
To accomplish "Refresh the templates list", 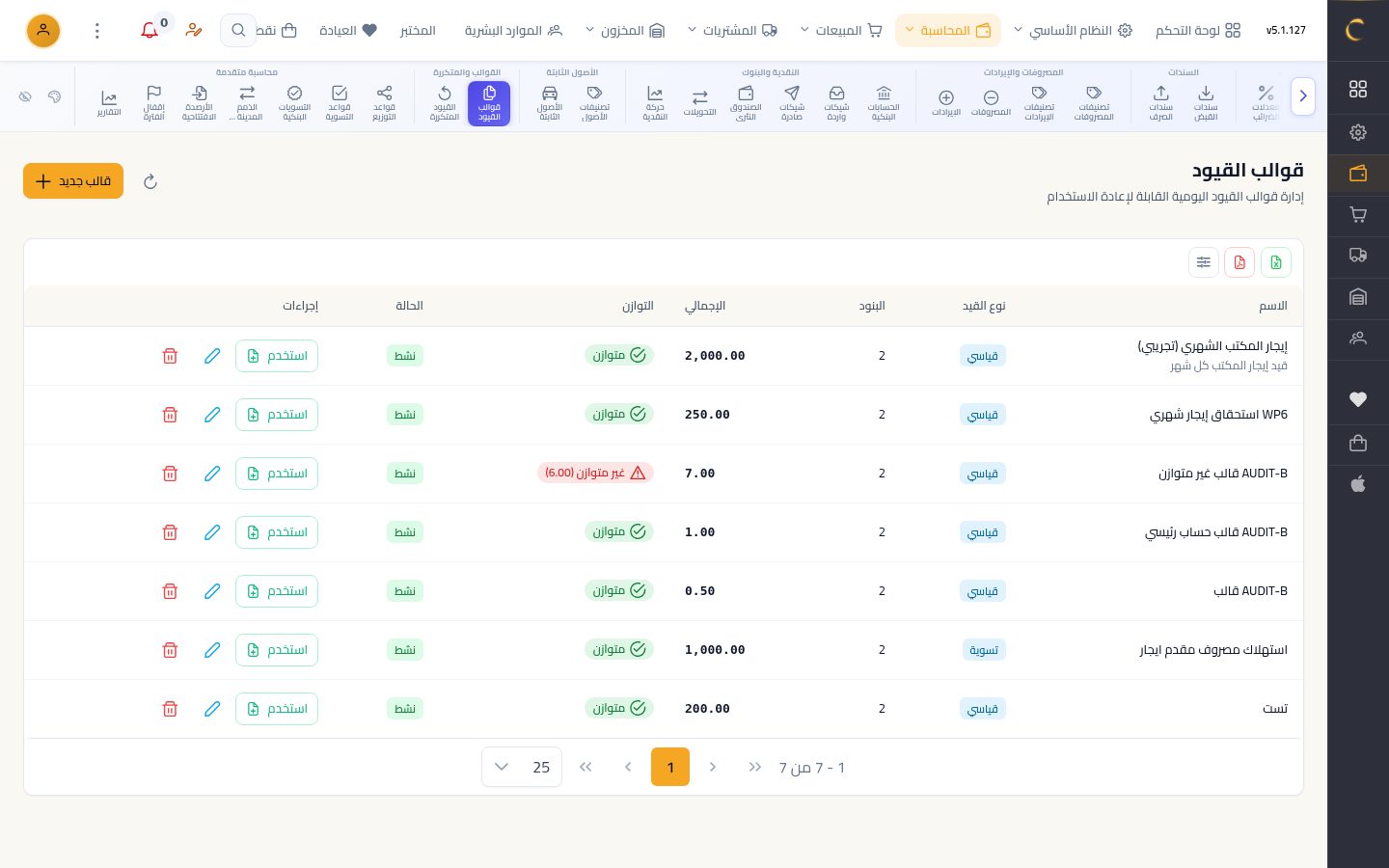I will 150,181.
